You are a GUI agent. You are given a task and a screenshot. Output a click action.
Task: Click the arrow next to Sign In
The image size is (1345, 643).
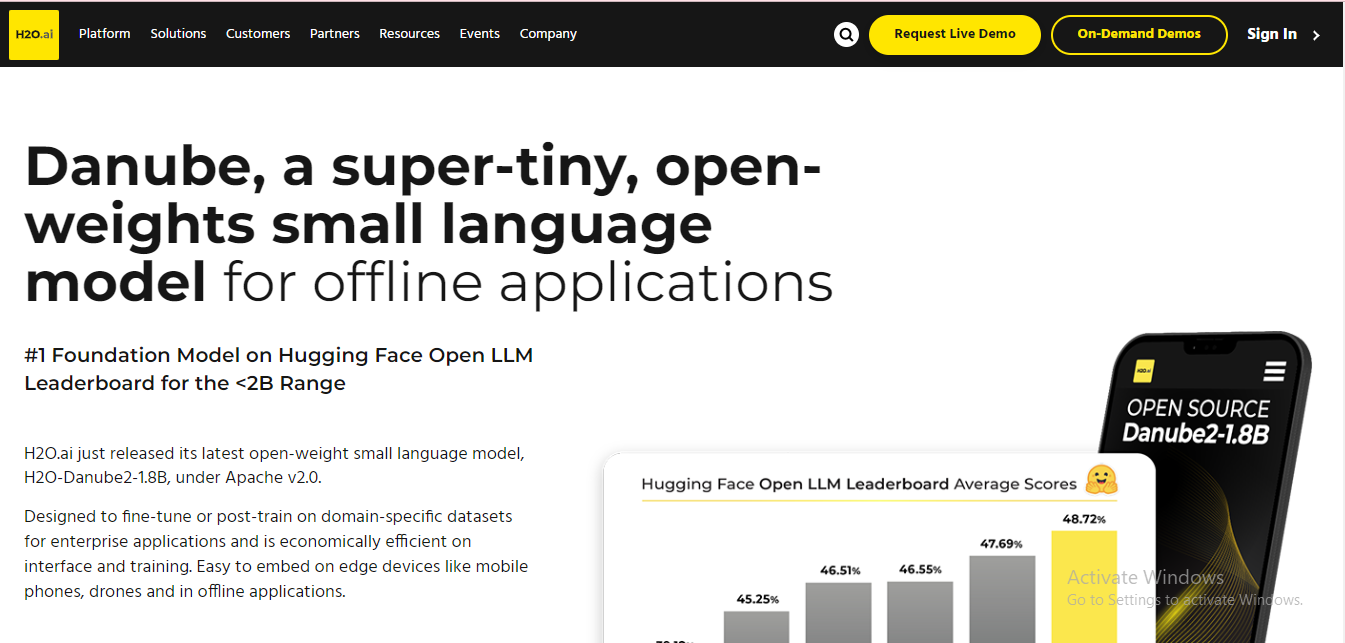(1316, 35)
